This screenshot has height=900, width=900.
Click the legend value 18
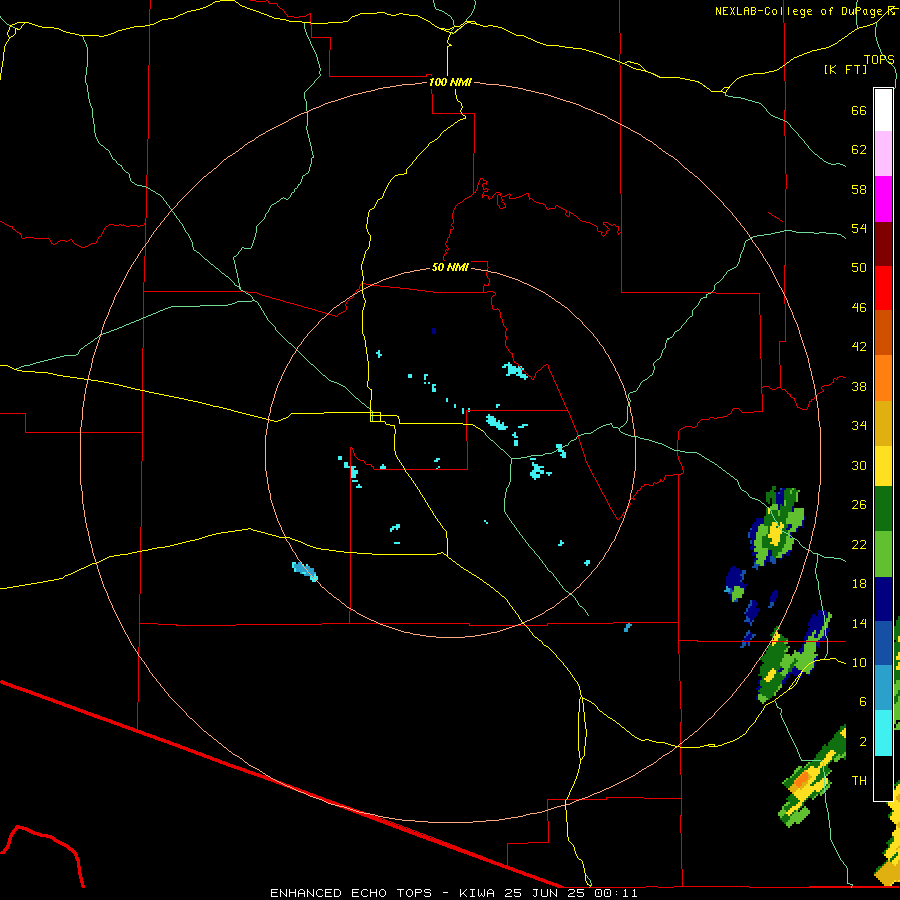(859, 584)
